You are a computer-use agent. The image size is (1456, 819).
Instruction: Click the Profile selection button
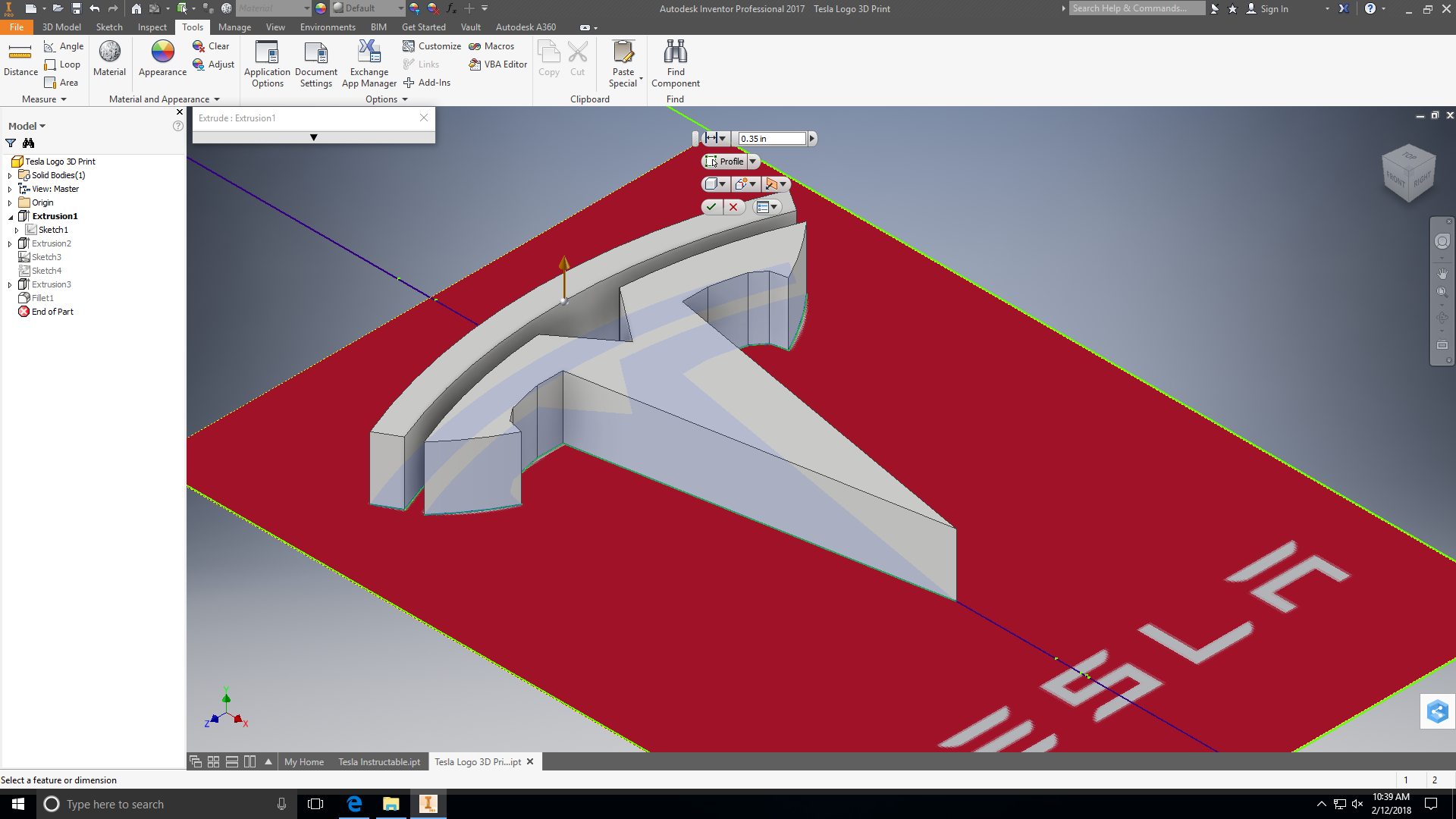point(725,162)
